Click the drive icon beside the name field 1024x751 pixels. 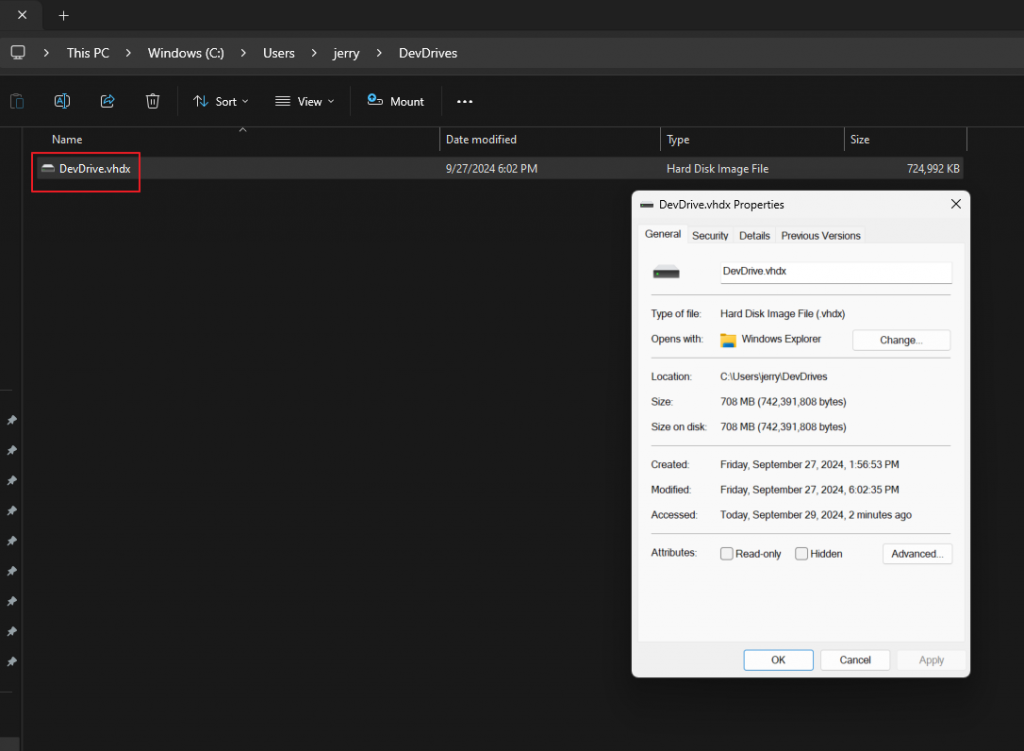point(666,272)
